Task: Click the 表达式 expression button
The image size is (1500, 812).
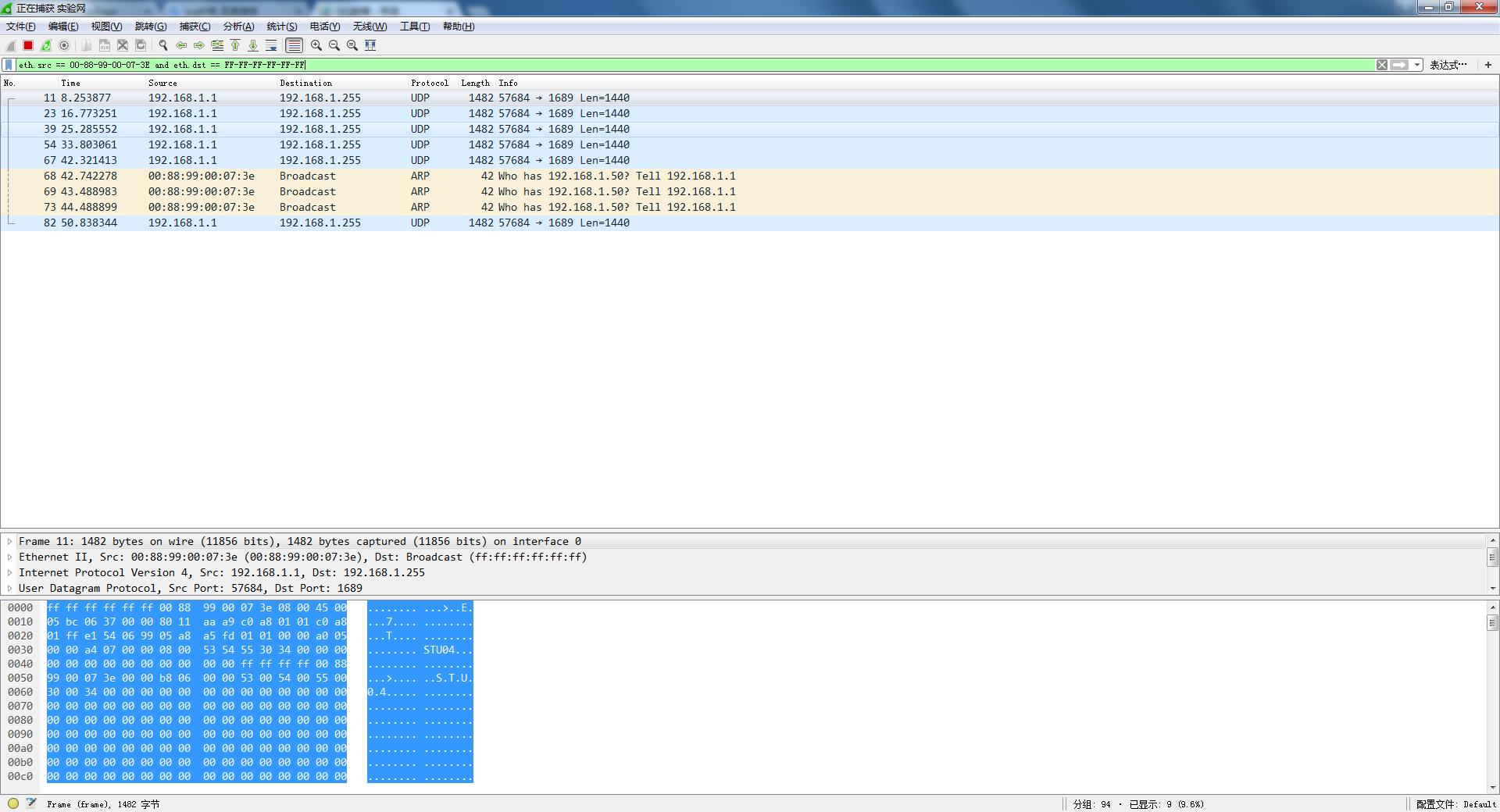Action: [x=1448, y=65]
